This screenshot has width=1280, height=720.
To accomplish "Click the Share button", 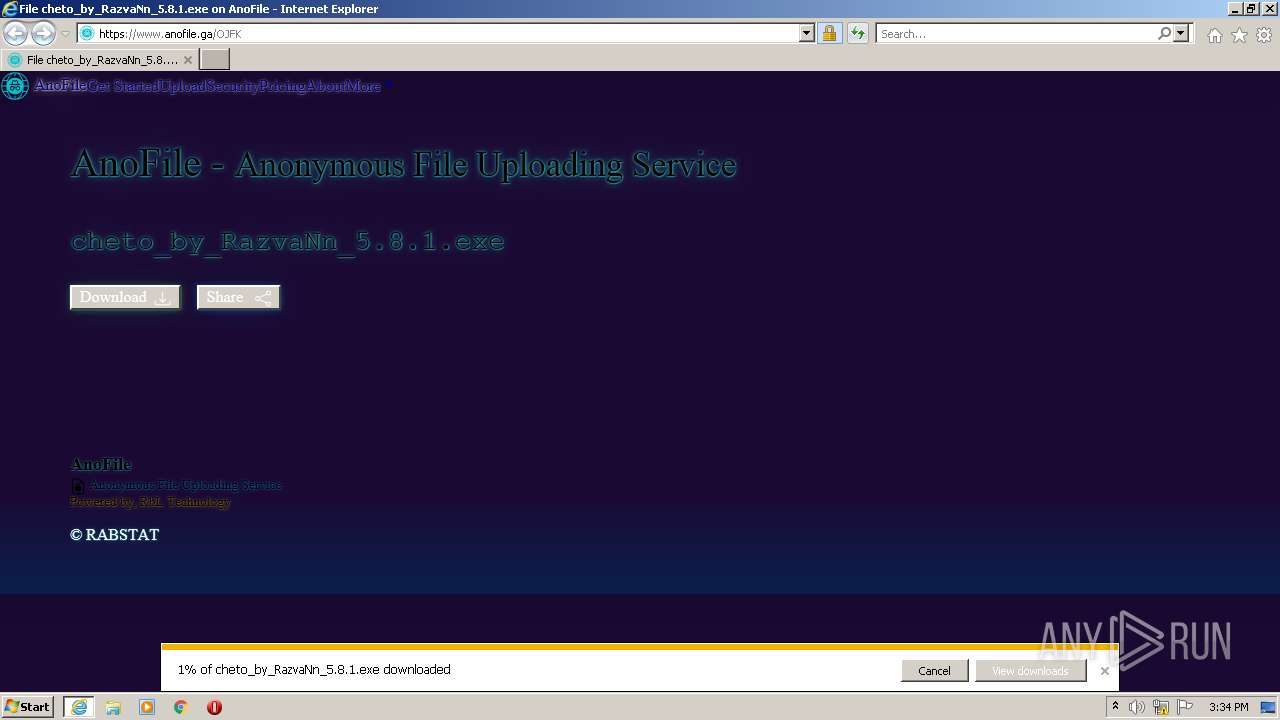I will (238, 297).
